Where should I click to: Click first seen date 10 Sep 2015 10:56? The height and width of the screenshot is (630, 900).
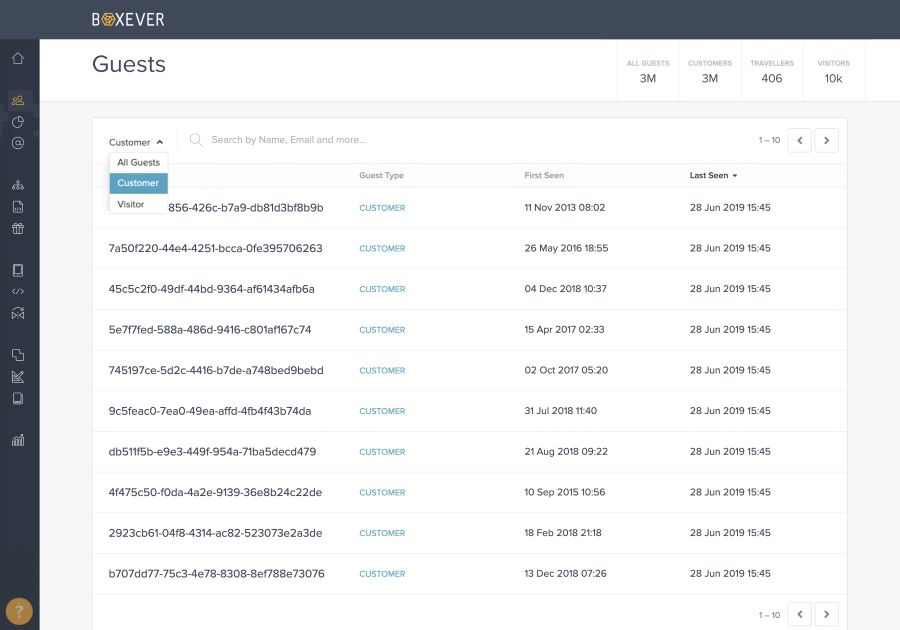point(565,492)
